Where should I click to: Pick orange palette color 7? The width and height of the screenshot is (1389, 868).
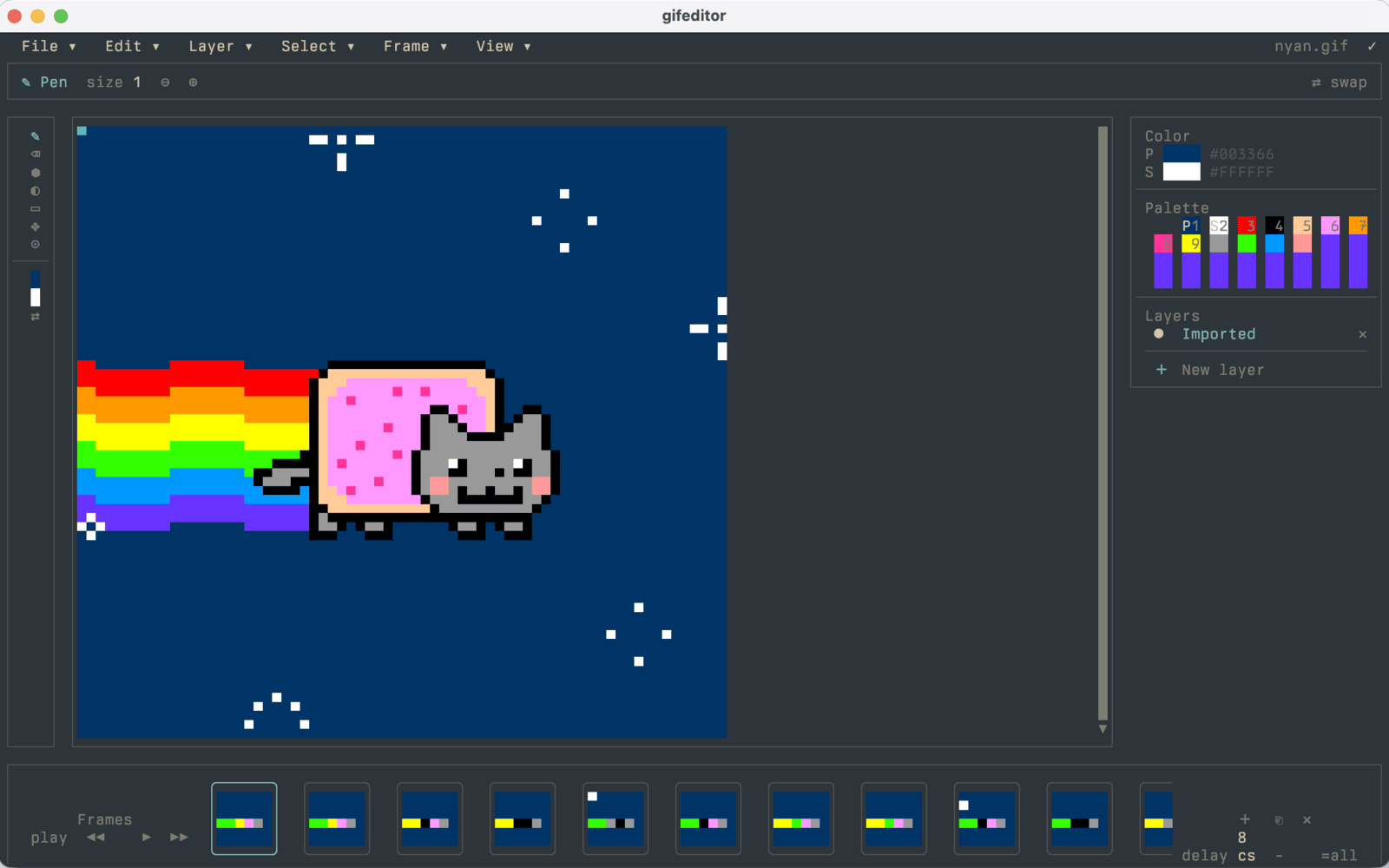pos(1358,226)
